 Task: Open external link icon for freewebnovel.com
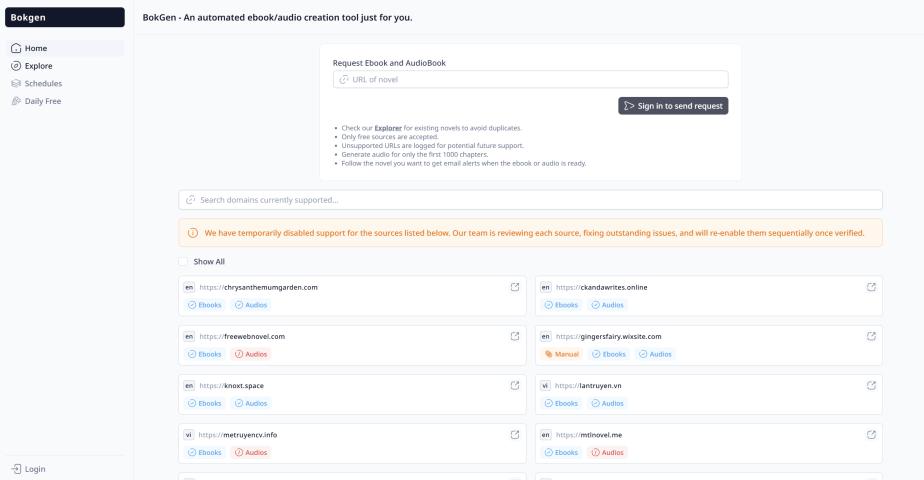[x=515, y=336]
